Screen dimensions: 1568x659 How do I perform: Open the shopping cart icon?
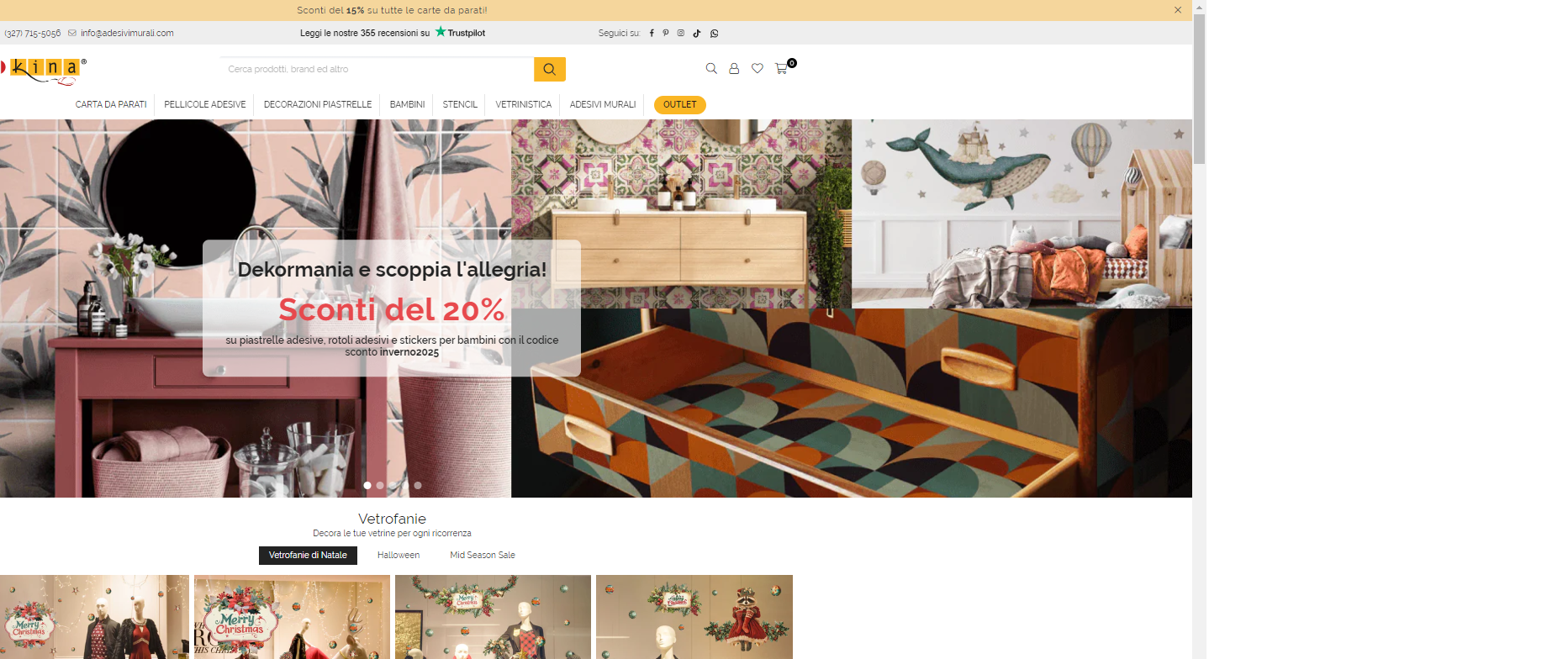click(x=782, y=69)
